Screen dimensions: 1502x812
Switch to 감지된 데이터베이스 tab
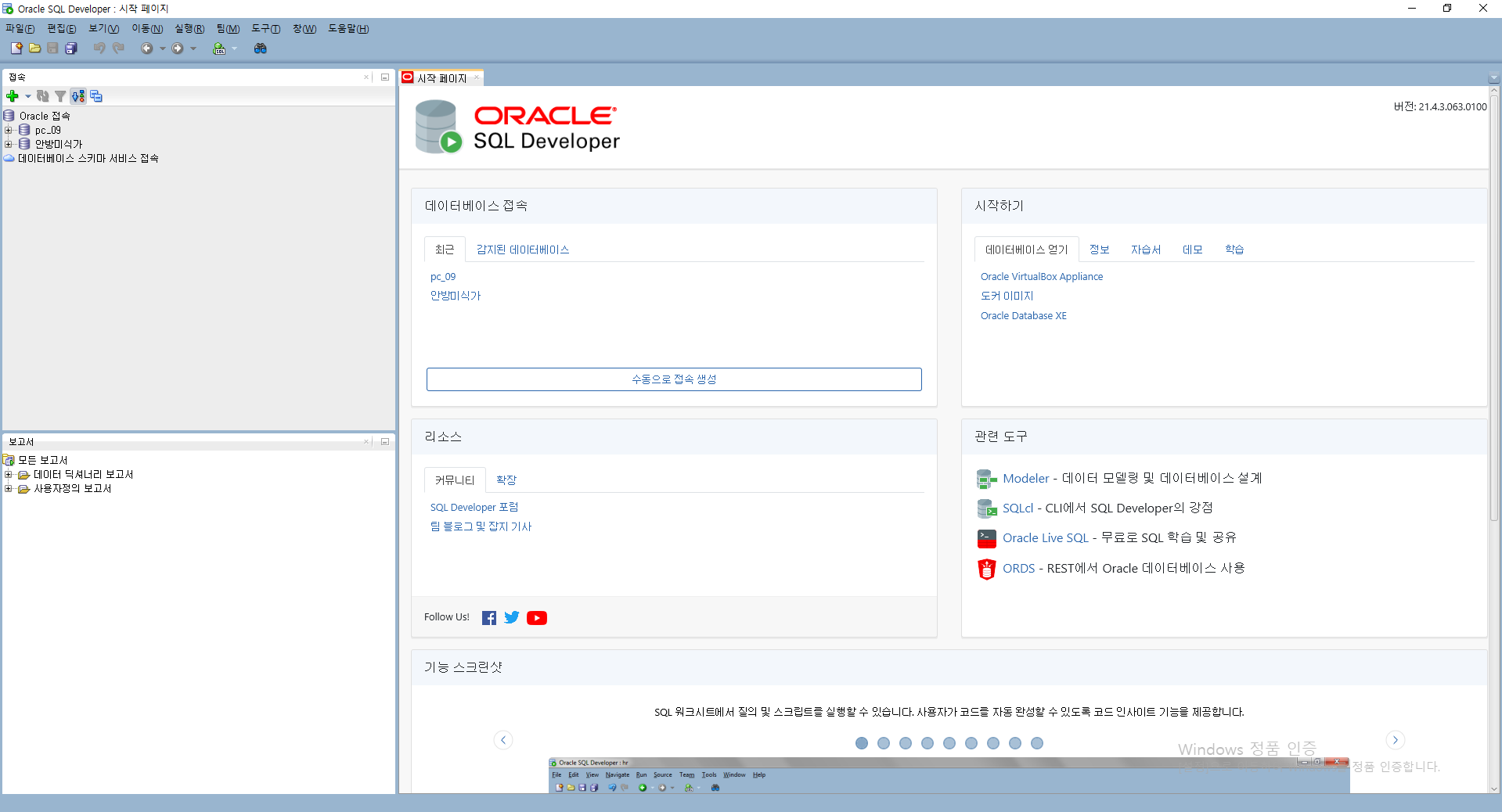(x=523, y=250)
